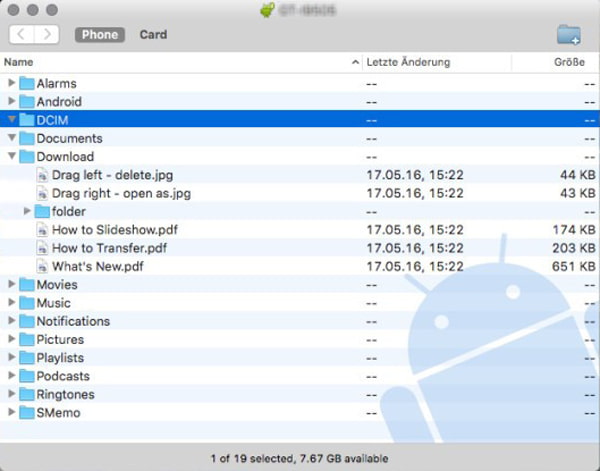Select the 'Ringtones' folder name
Viewport: 600px width, 471px height.
65,395
